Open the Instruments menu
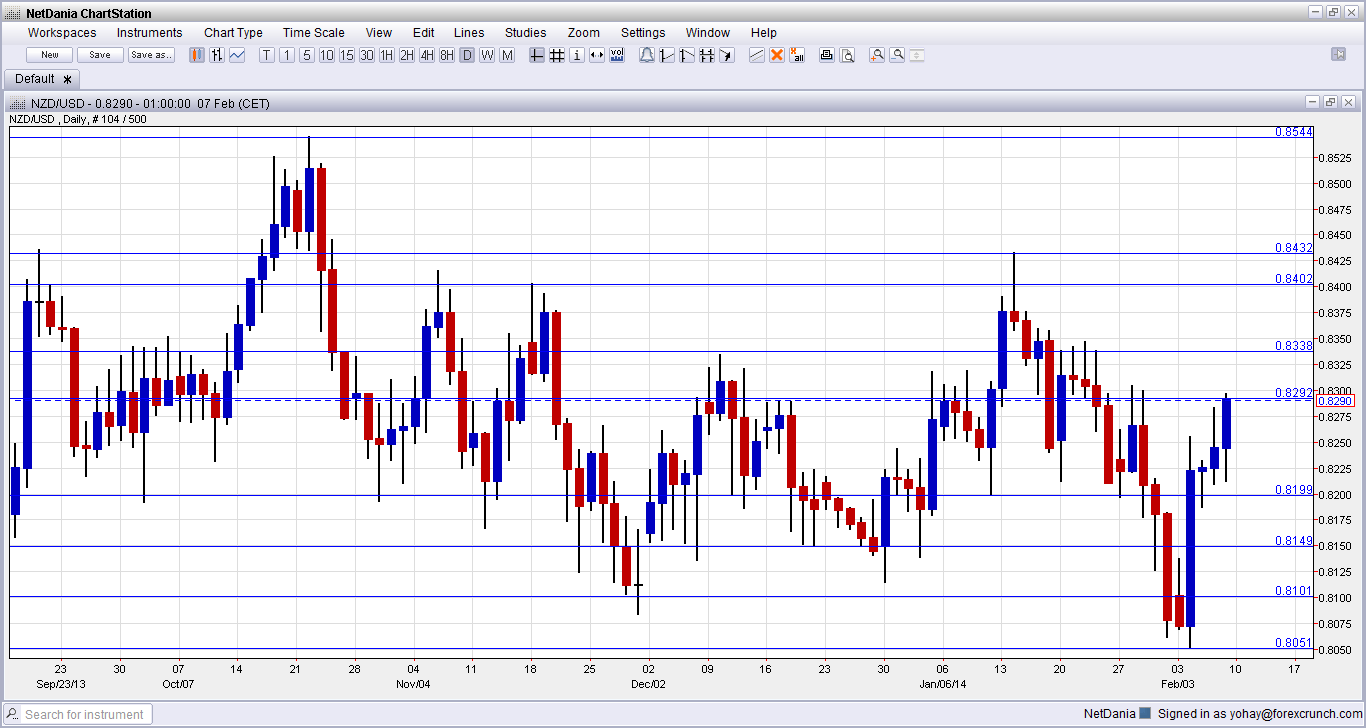 pos(150,33)
